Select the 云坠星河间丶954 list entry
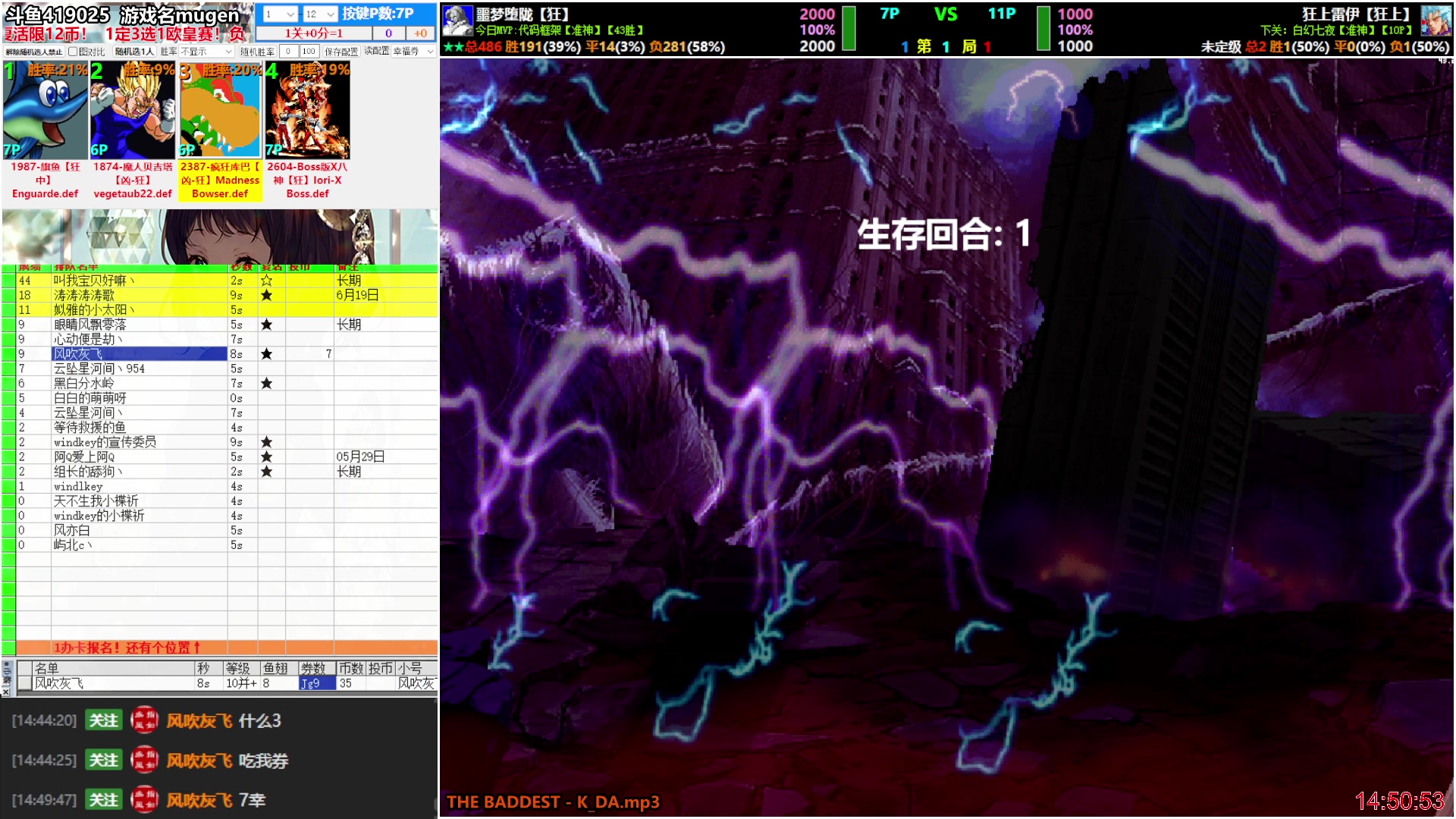This screenshot has height=819, width=1456. [140, 369]
